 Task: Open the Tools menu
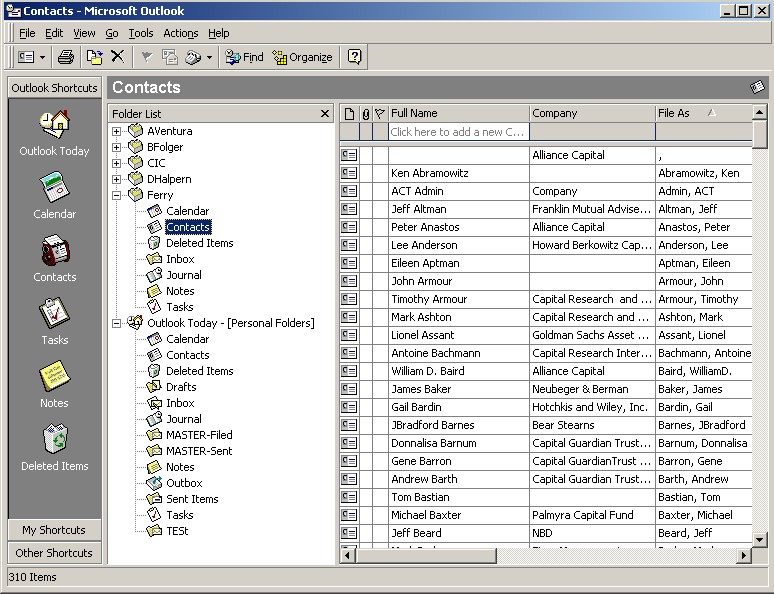point(141,33)
